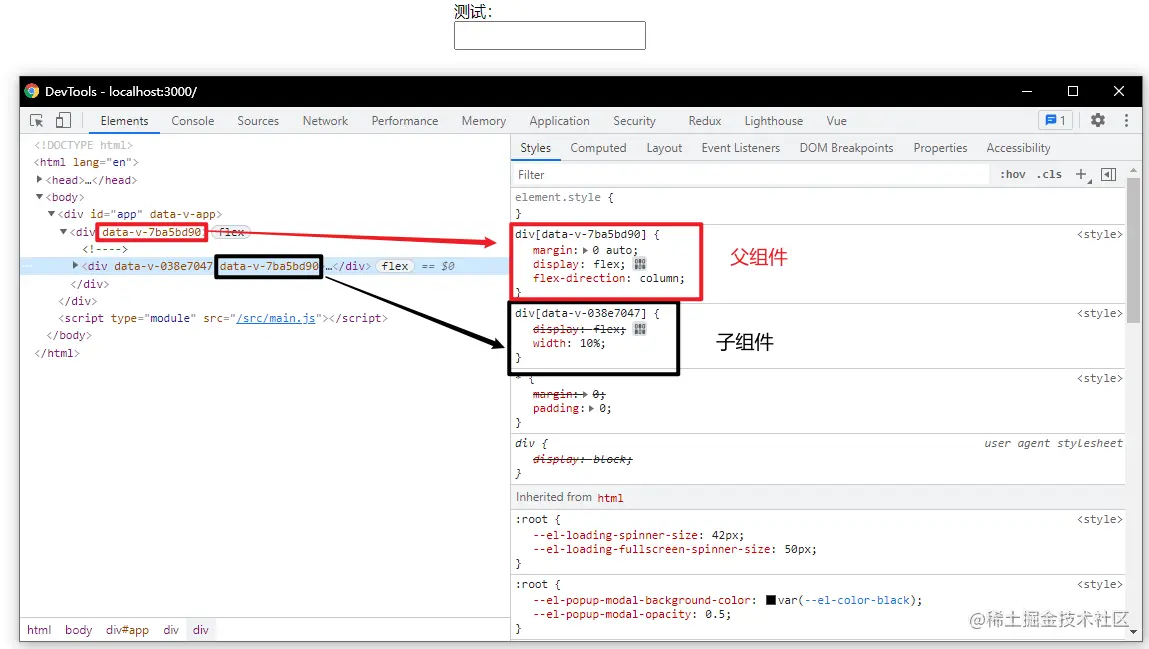This screenshot has width=1149, height=649.
Task: Open the Layout pane tab
Action: [x=664, y=148]
